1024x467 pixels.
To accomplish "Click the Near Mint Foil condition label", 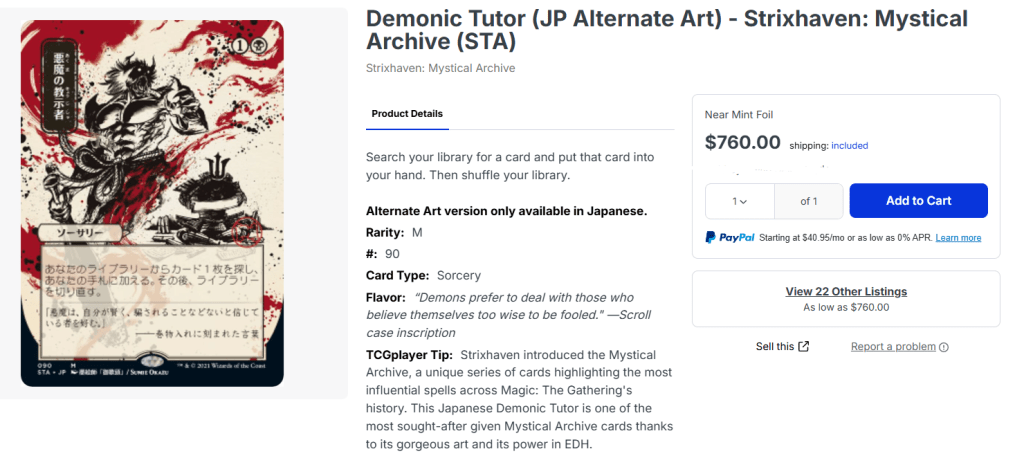I will (739, 115).
